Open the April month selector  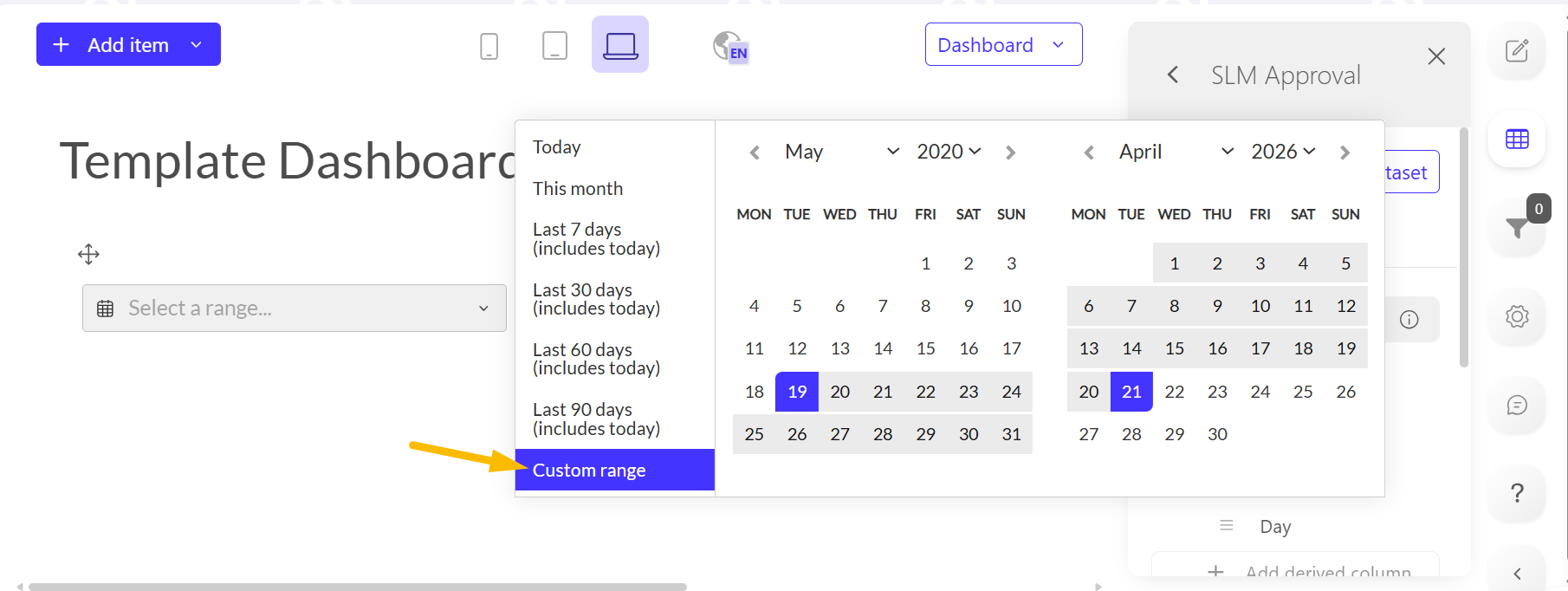[1176, 152]
